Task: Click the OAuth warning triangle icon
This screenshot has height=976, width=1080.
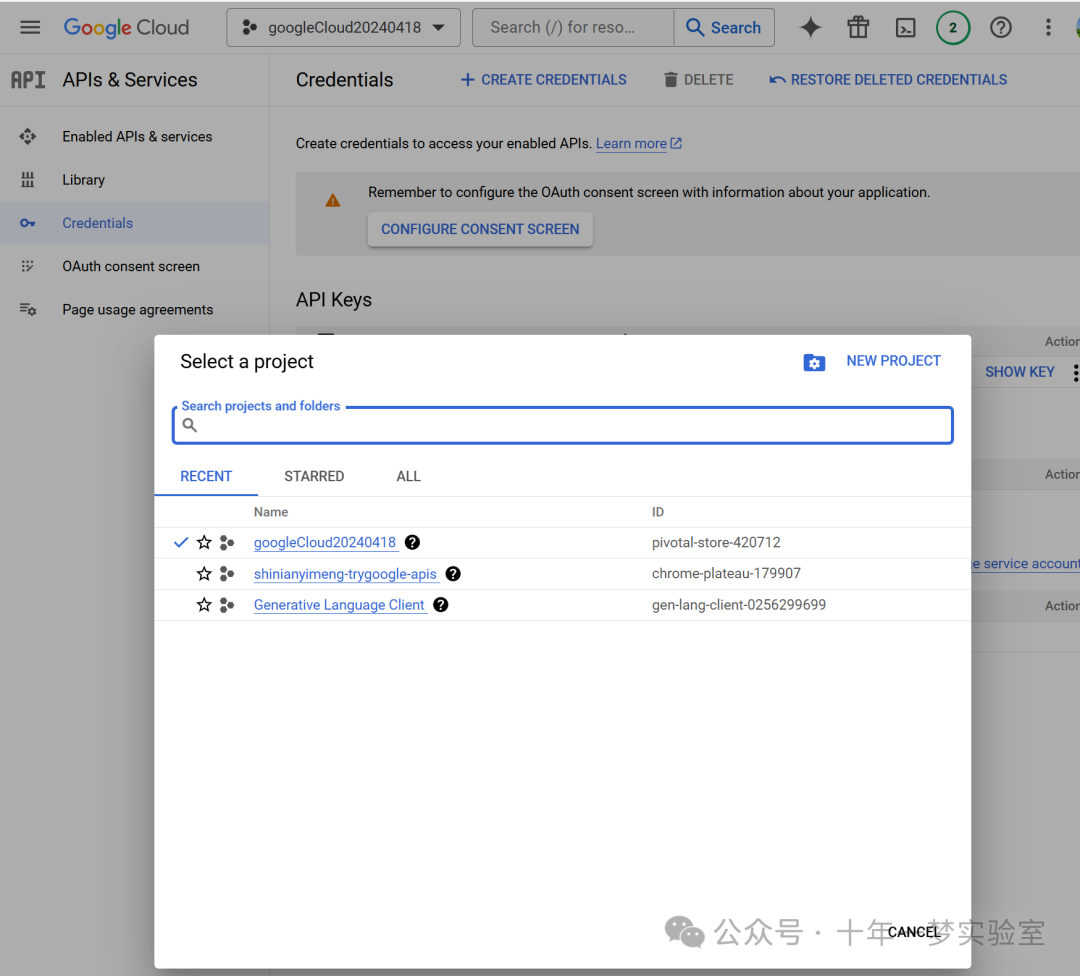Action: [x=333, y=200]
